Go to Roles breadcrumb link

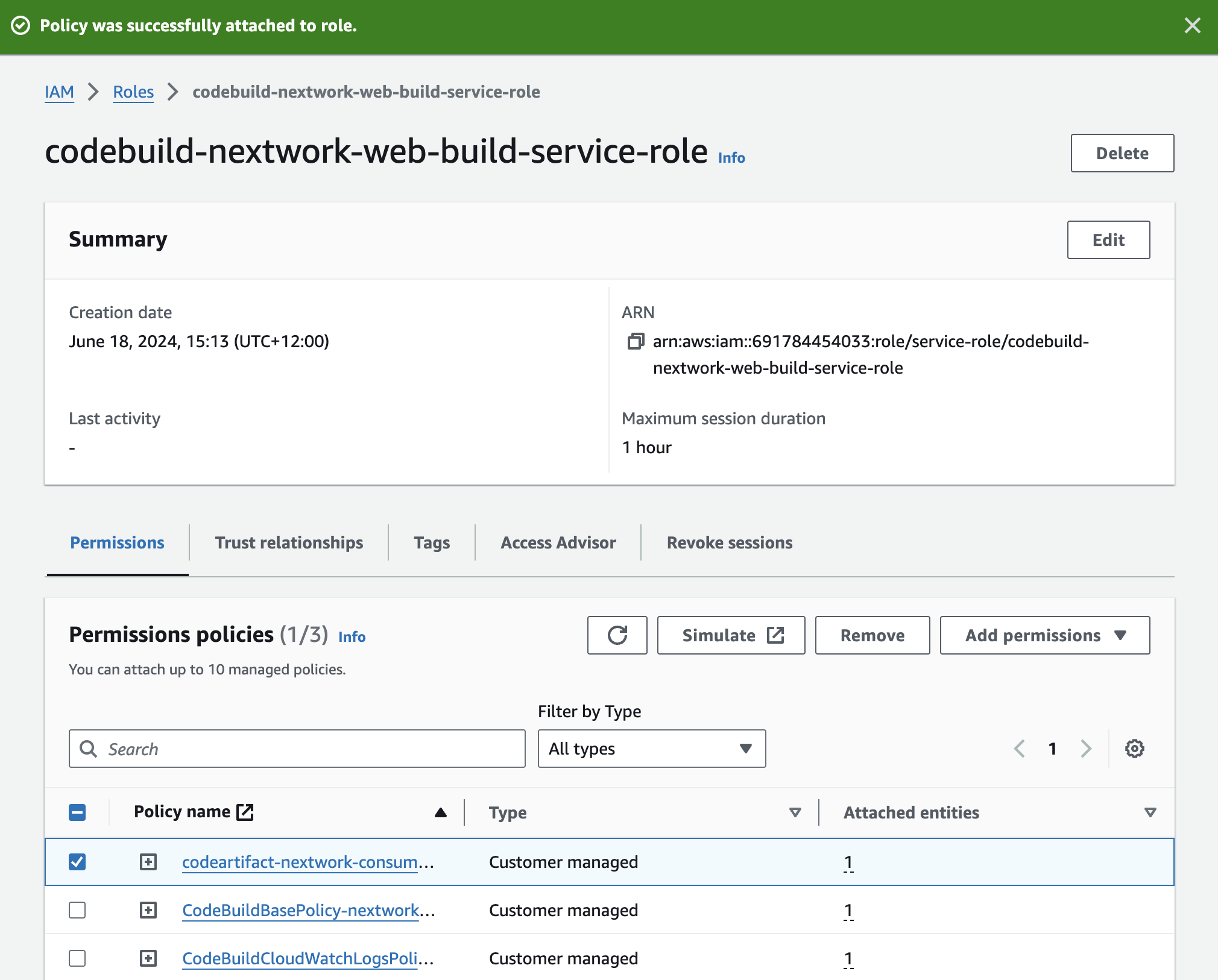coord(133,92)
